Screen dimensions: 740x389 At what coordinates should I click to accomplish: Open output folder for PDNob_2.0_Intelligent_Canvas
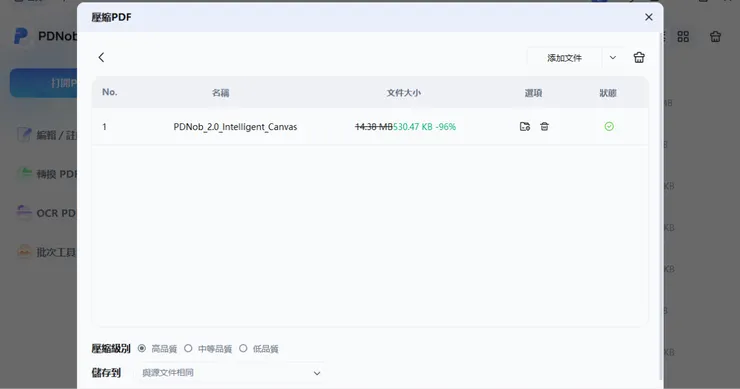click(x=525, y=127)
